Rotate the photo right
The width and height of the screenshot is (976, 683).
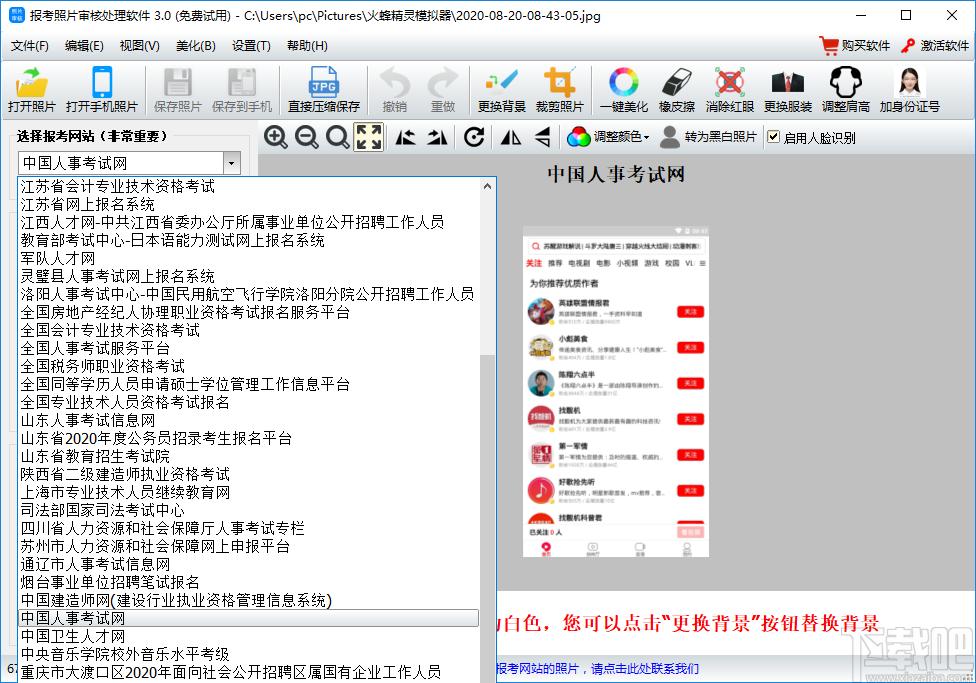[437, 136]
